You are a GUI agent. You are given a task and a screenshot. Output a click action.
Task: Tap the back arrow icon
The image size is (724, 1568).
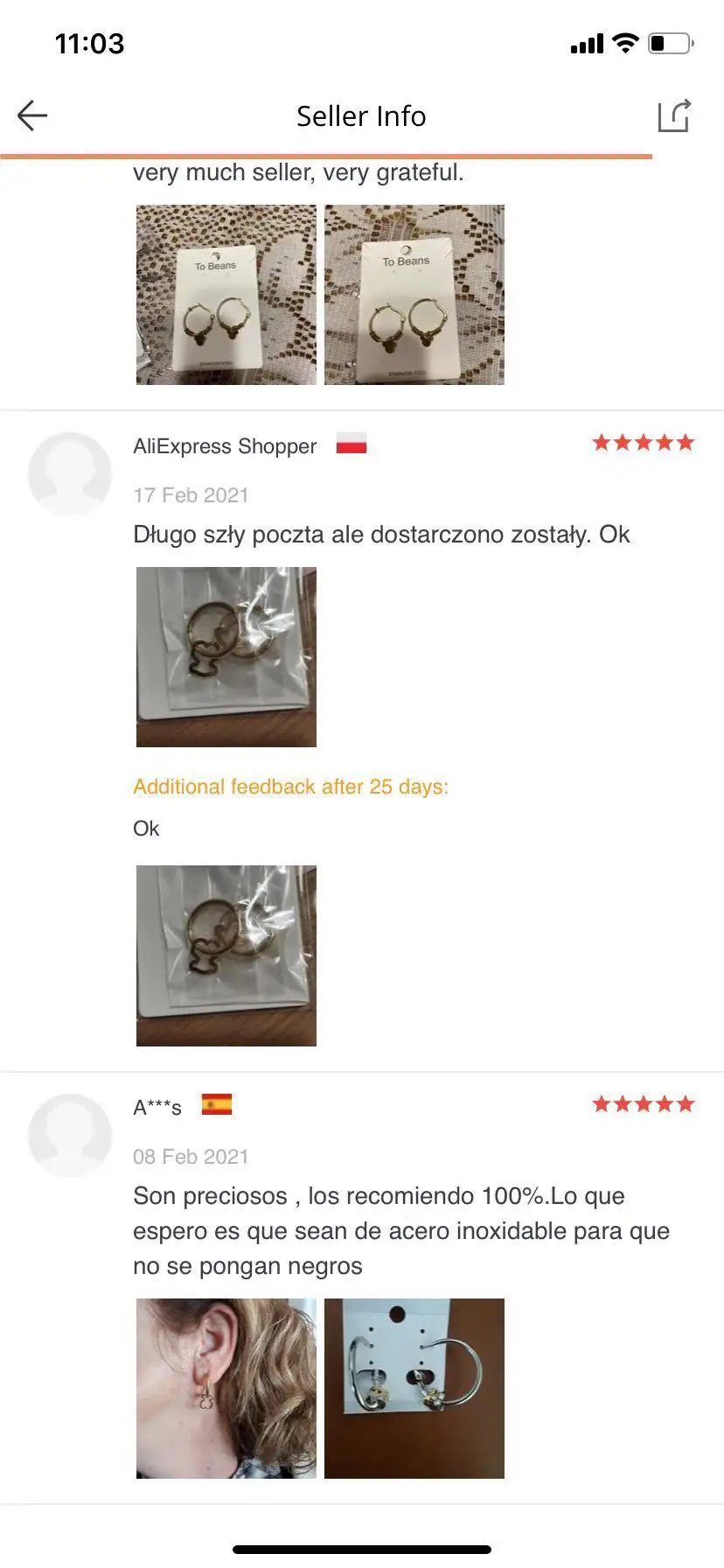tap(32, 115)
